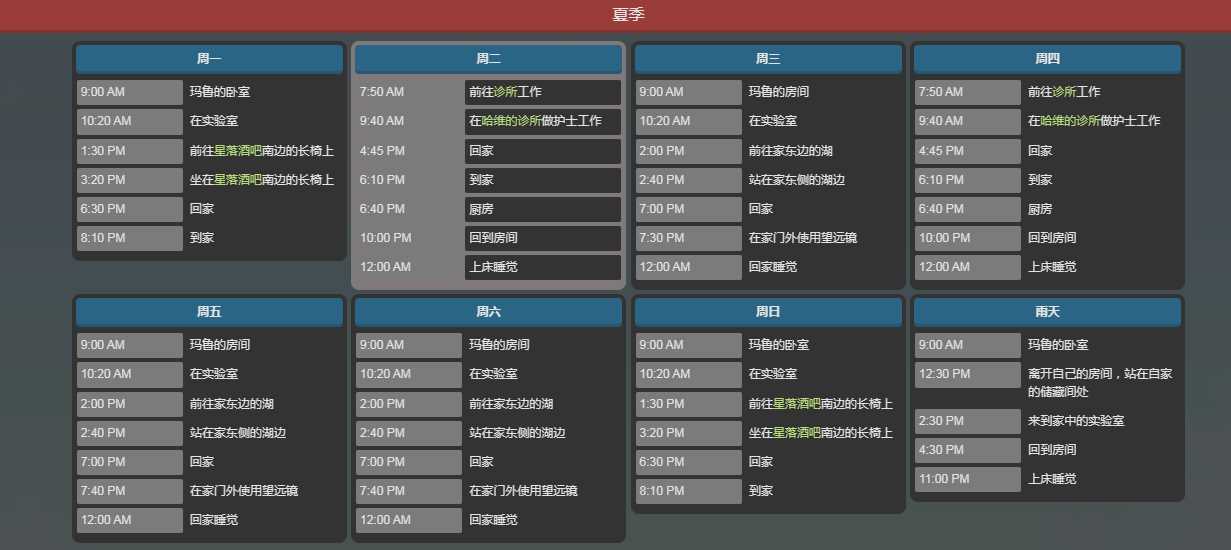The width and height of the screenshot is (1231, 550).
Task: Click 回家睡觉 entry in the 周六 card
Action: pos(493,520)
